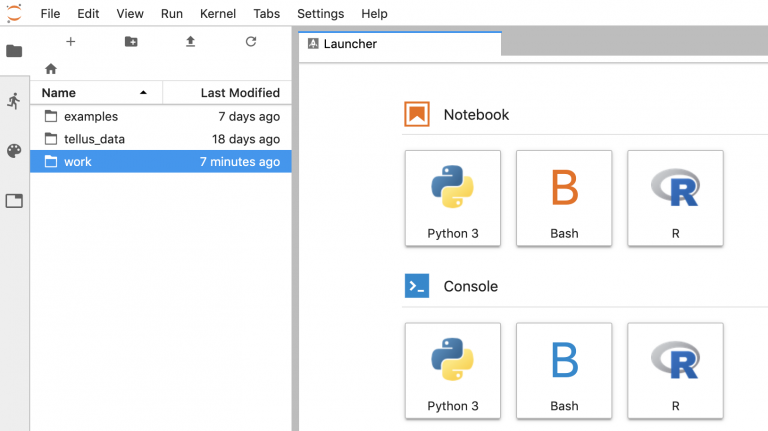Open the Commands palette sidebar icon
Screen dimensions: 768x431
click(14, 151)
